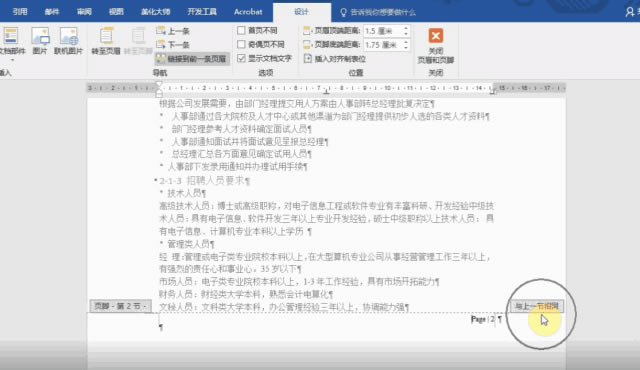This screenshot has width=640, height=370.
Task: Close header and footer with red X
Action: click(x=436, y=35)
